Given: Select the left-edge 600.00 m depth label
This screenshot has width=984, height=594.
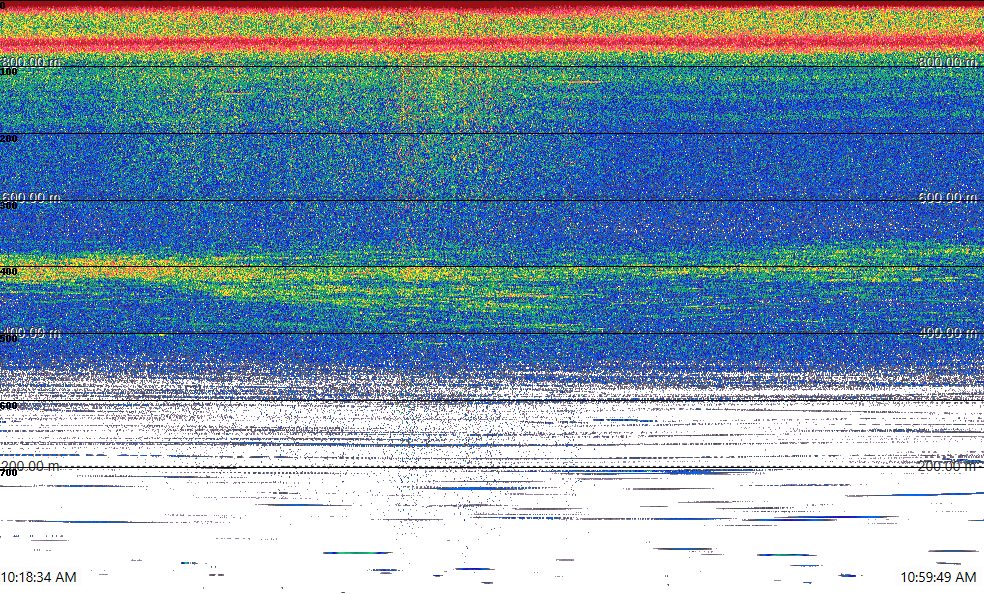Looking at the screenshot, I should [x=31, y=197].
